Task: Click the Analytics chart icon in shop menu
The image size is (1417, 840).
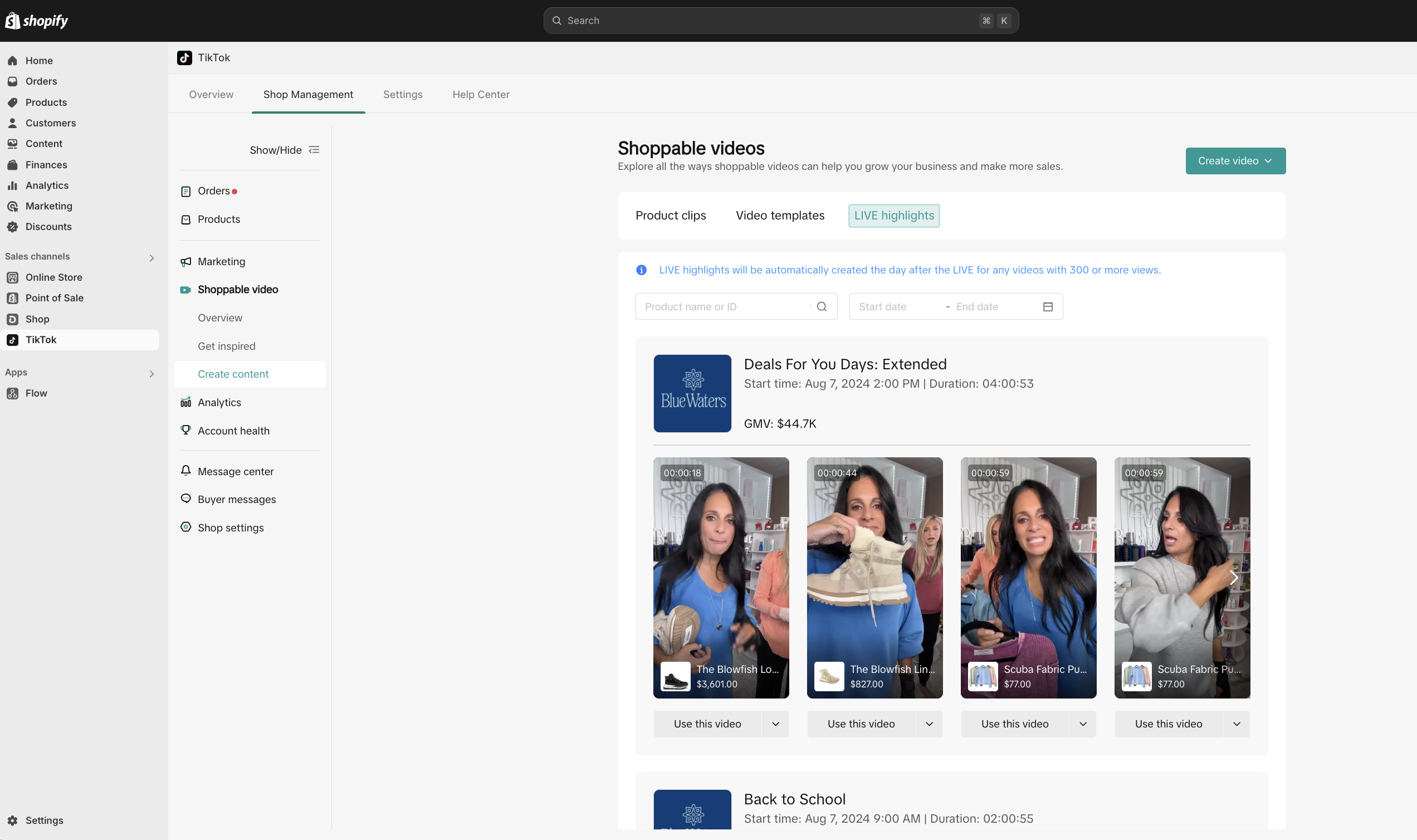Action: coord(185,402)
